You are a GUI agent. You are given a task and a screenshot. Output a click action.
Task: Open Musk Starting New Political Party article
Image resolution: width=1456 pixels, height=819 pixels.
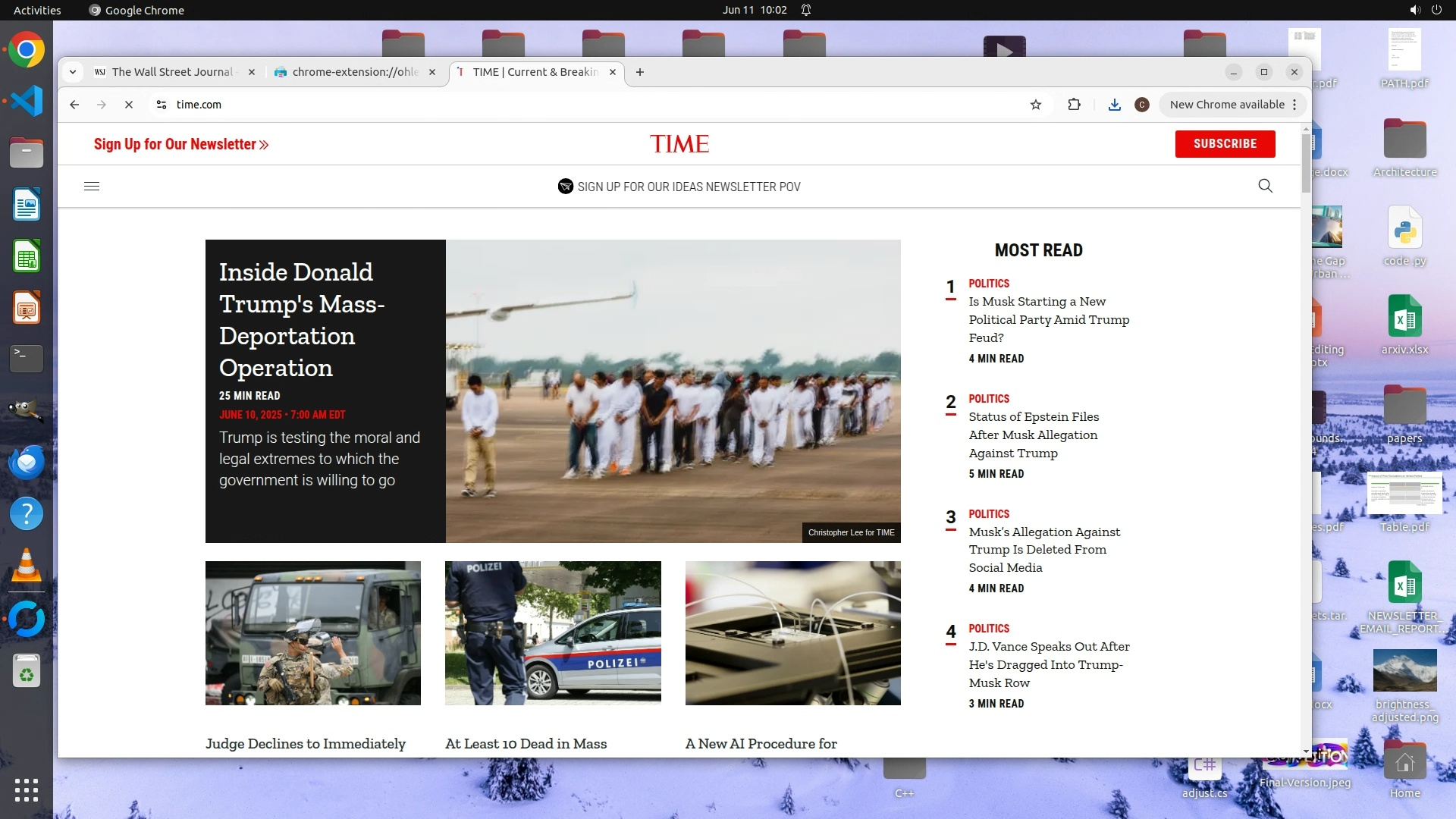pos(1048,319)
